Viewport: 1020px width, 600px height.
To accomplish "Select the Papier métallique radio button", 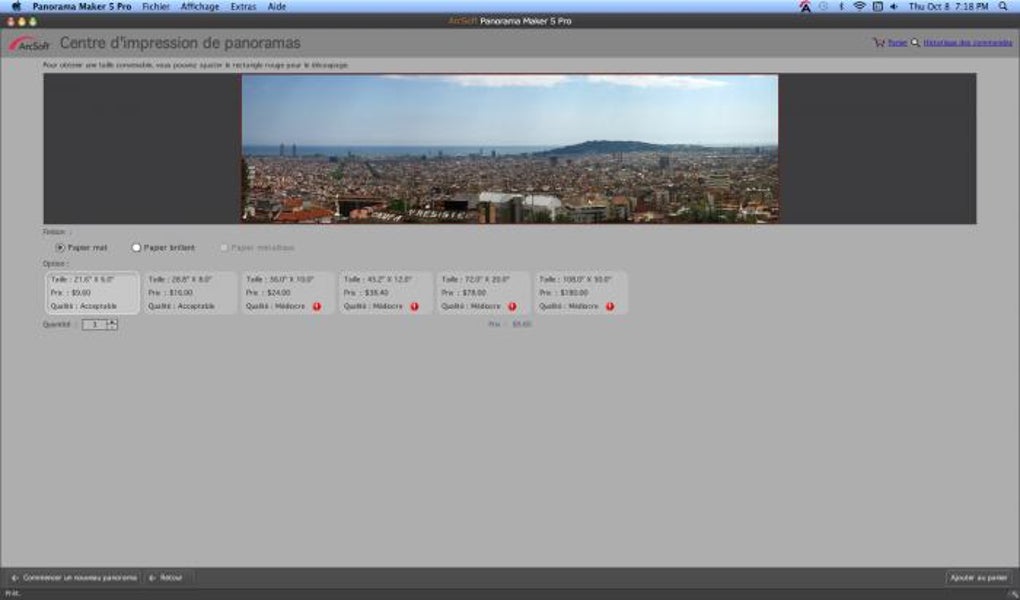I will pyautogui.click(x=224, y=247).
